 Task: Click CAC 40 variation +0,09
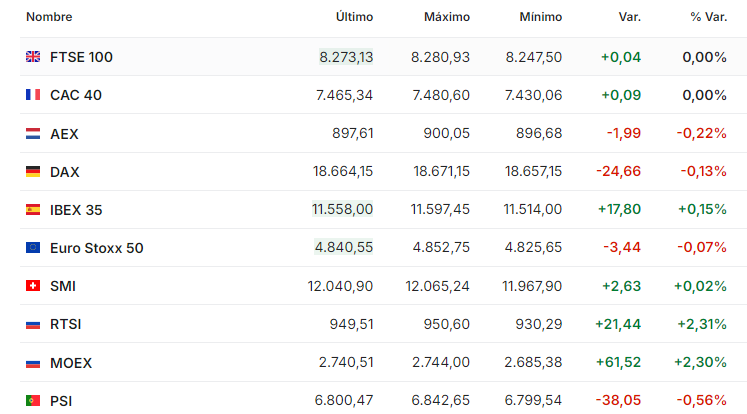[621, 95]
